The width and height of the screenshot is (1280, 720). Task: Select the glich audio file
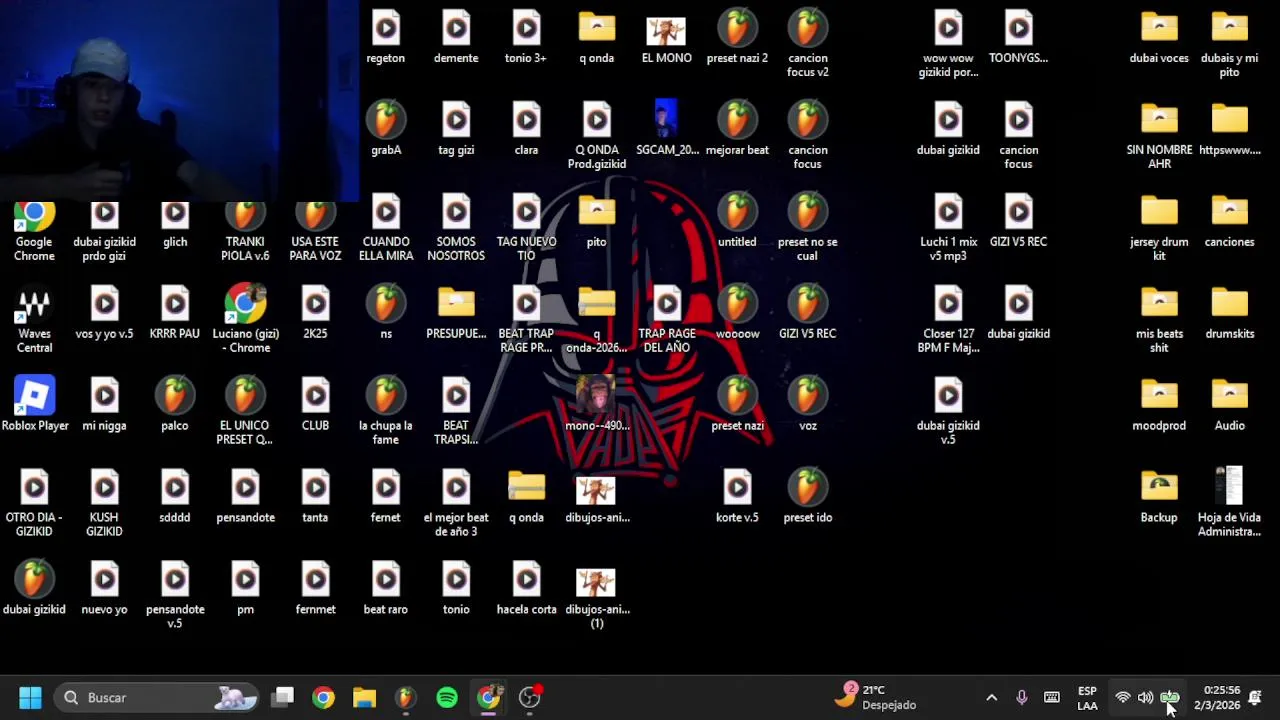pyautogui.click(x=175, y=227)
